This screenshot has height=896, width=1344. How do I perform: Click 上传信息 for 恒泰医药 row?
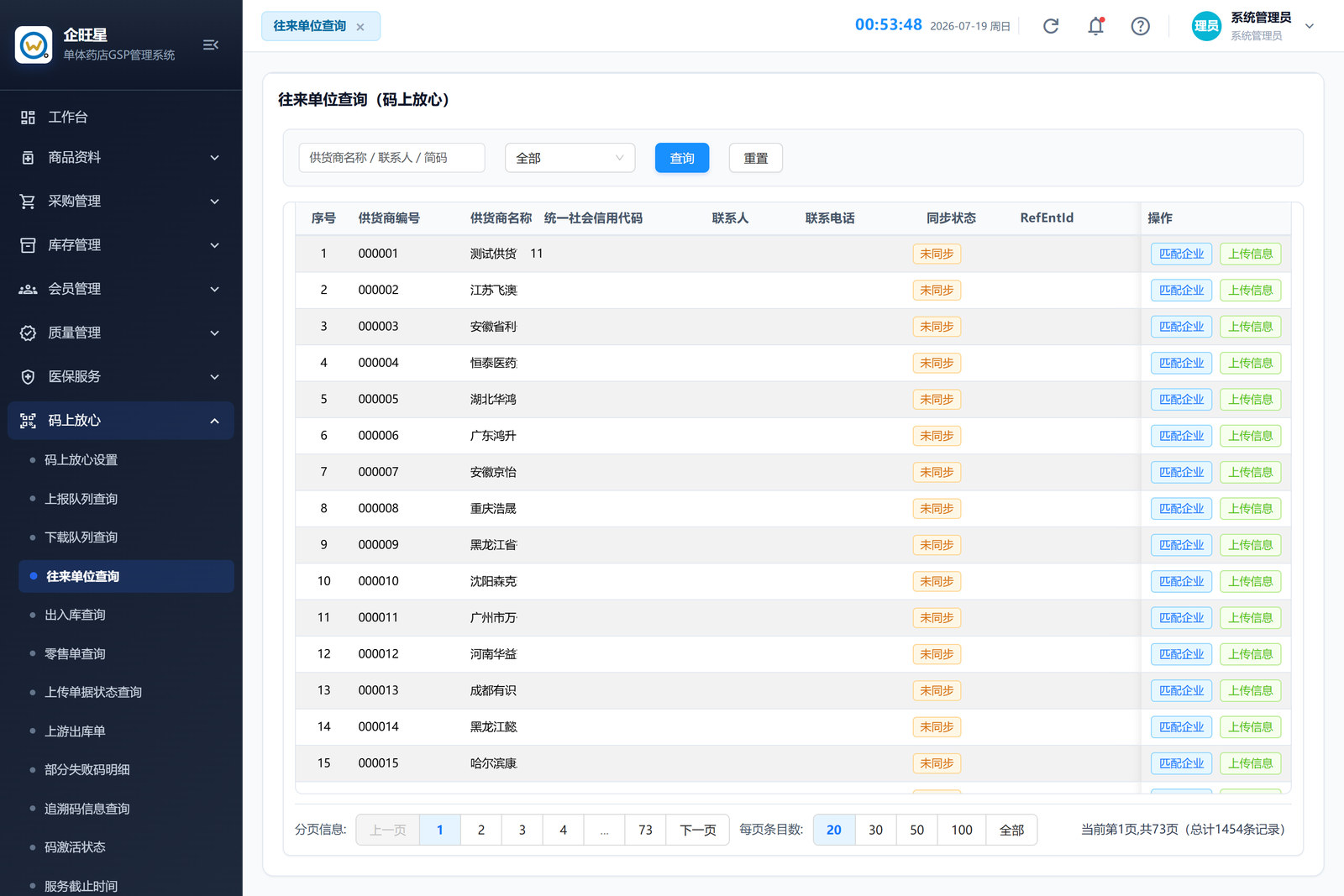1250,363
